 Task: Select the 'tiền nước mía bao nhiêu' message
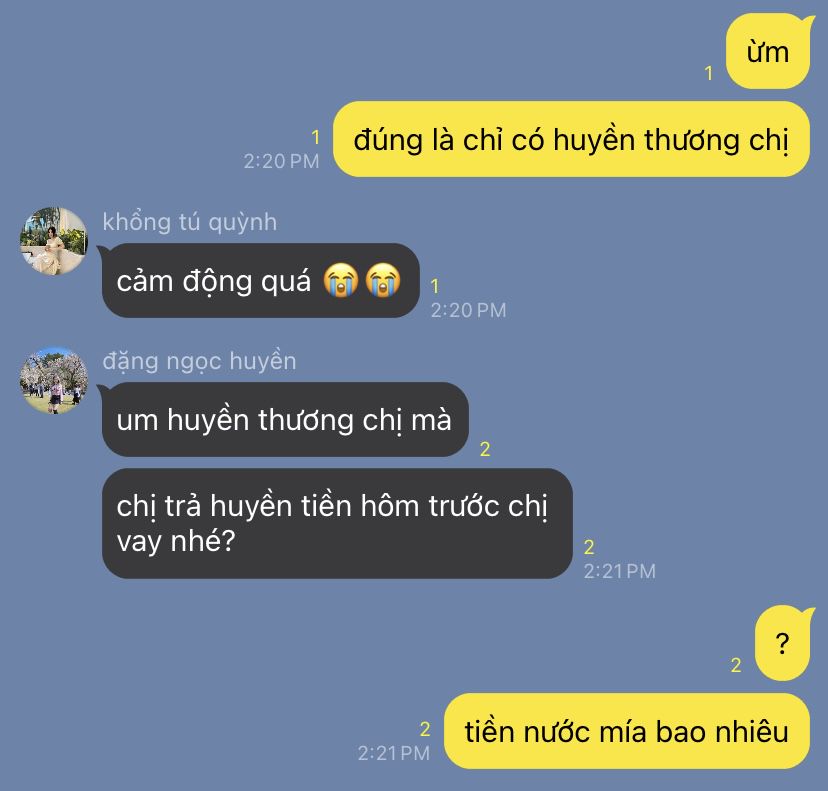pyautogui.click(x=627, y=731)
